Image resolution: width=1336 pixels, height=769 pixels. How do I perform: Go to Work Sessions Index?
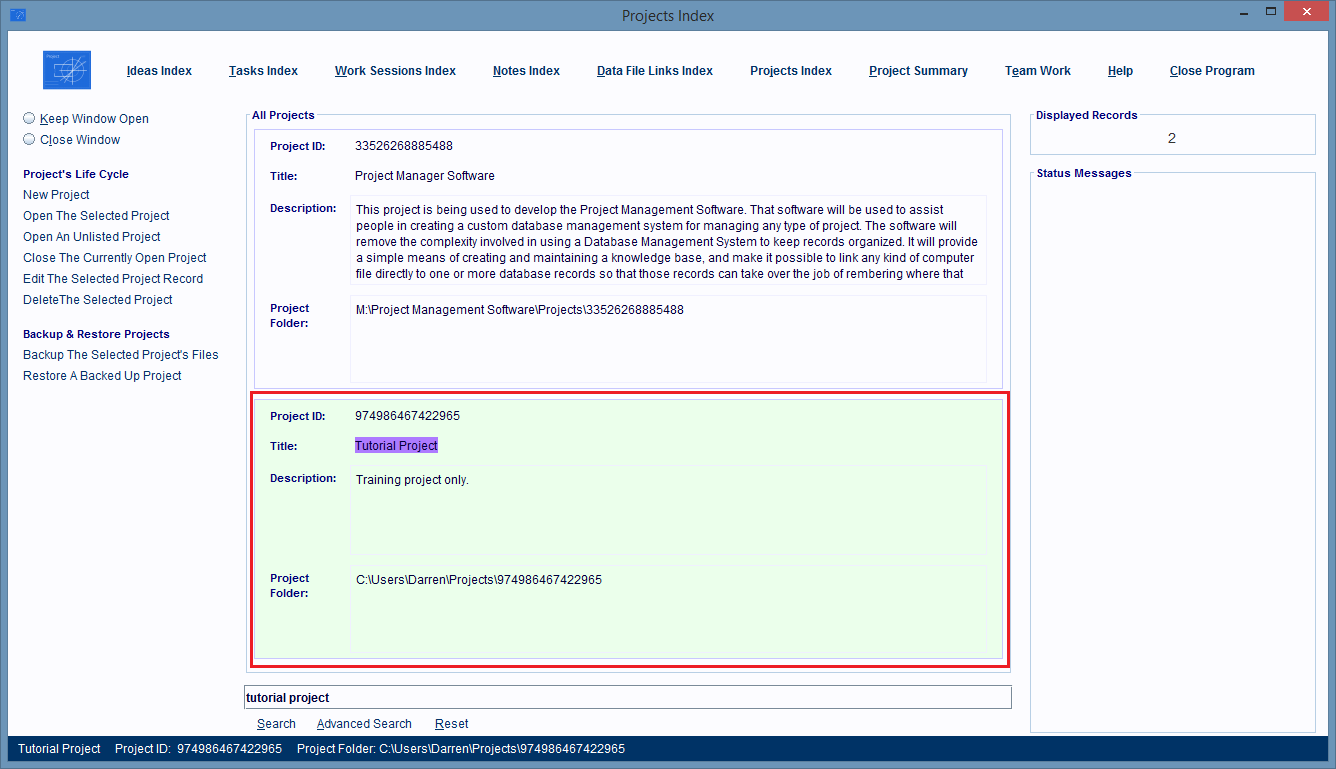[x=395, y=71]
